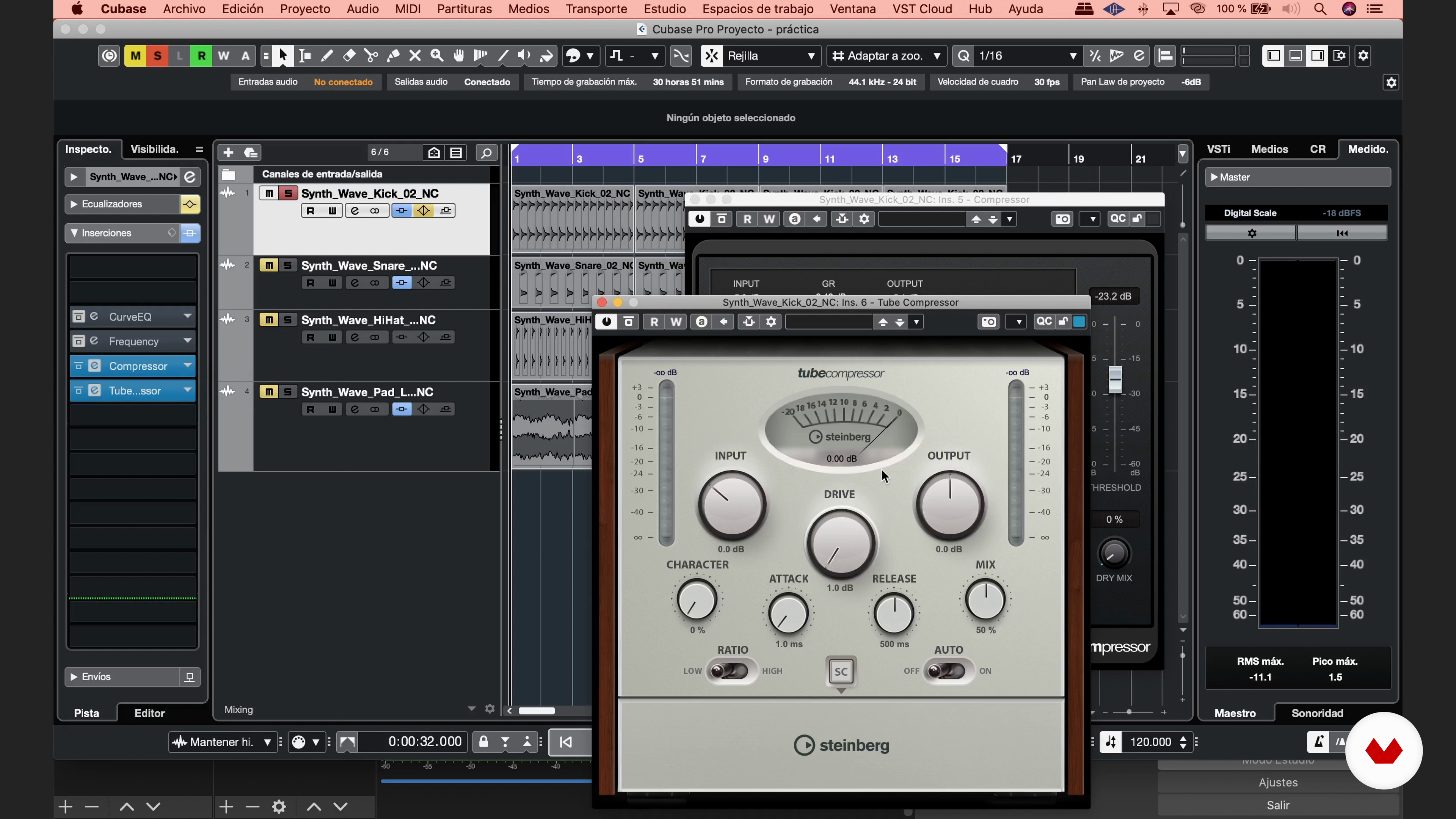
Task: Open the Adaptar a zoom grid dropdown
Action: click(x=886, y=55)
